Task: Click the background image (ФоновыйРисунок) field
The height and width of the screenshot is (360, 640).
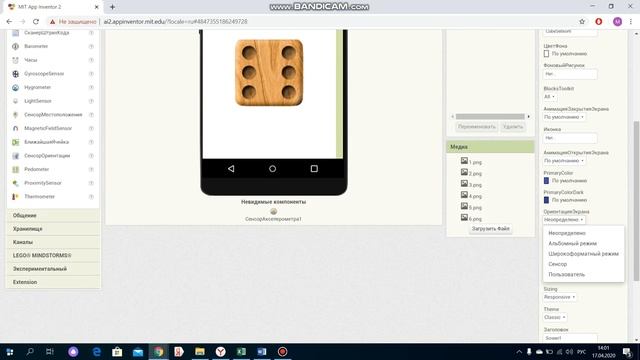Action: [570, 74]
